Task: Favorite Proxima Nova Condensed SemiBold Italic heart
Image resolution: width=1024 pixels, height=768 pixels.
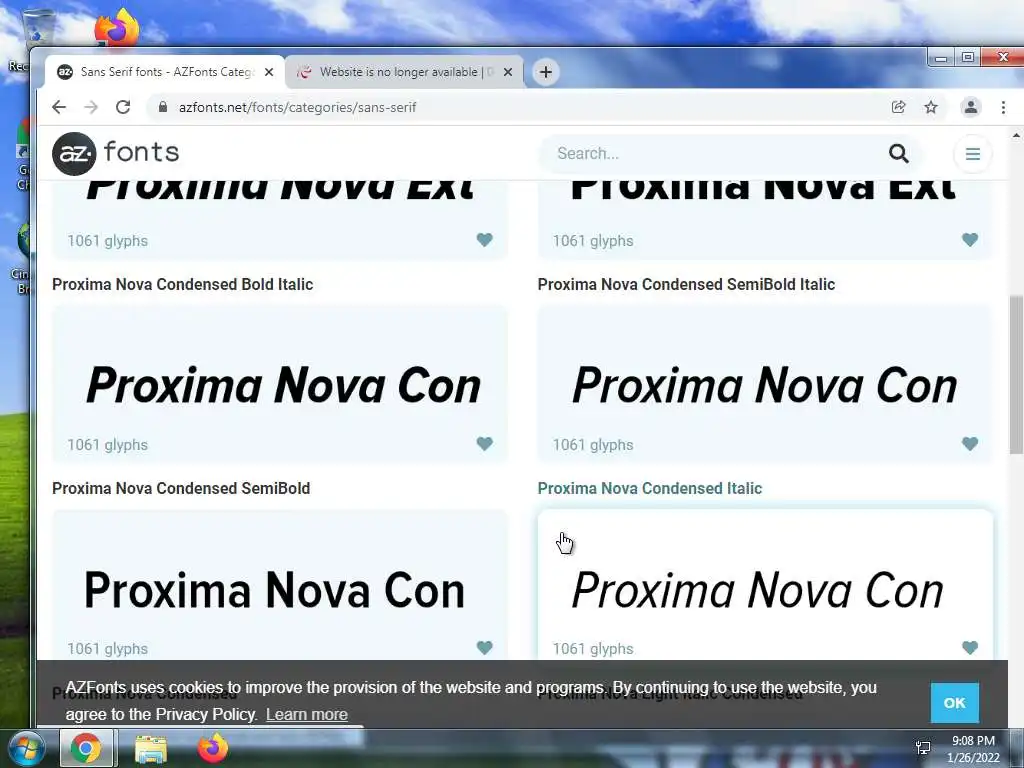Action: coord(970,444)
